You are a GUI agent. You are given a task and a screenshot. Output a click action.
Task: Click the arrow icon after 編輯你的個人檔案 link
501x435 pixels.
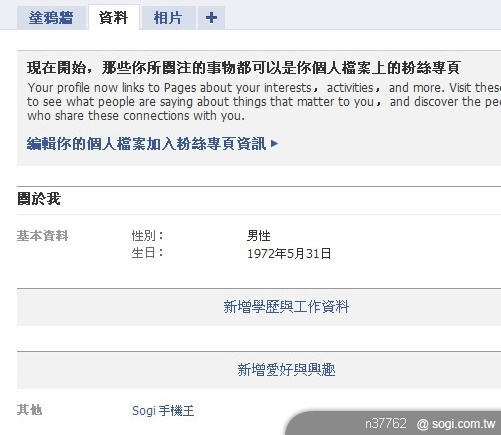click(275, 144)
